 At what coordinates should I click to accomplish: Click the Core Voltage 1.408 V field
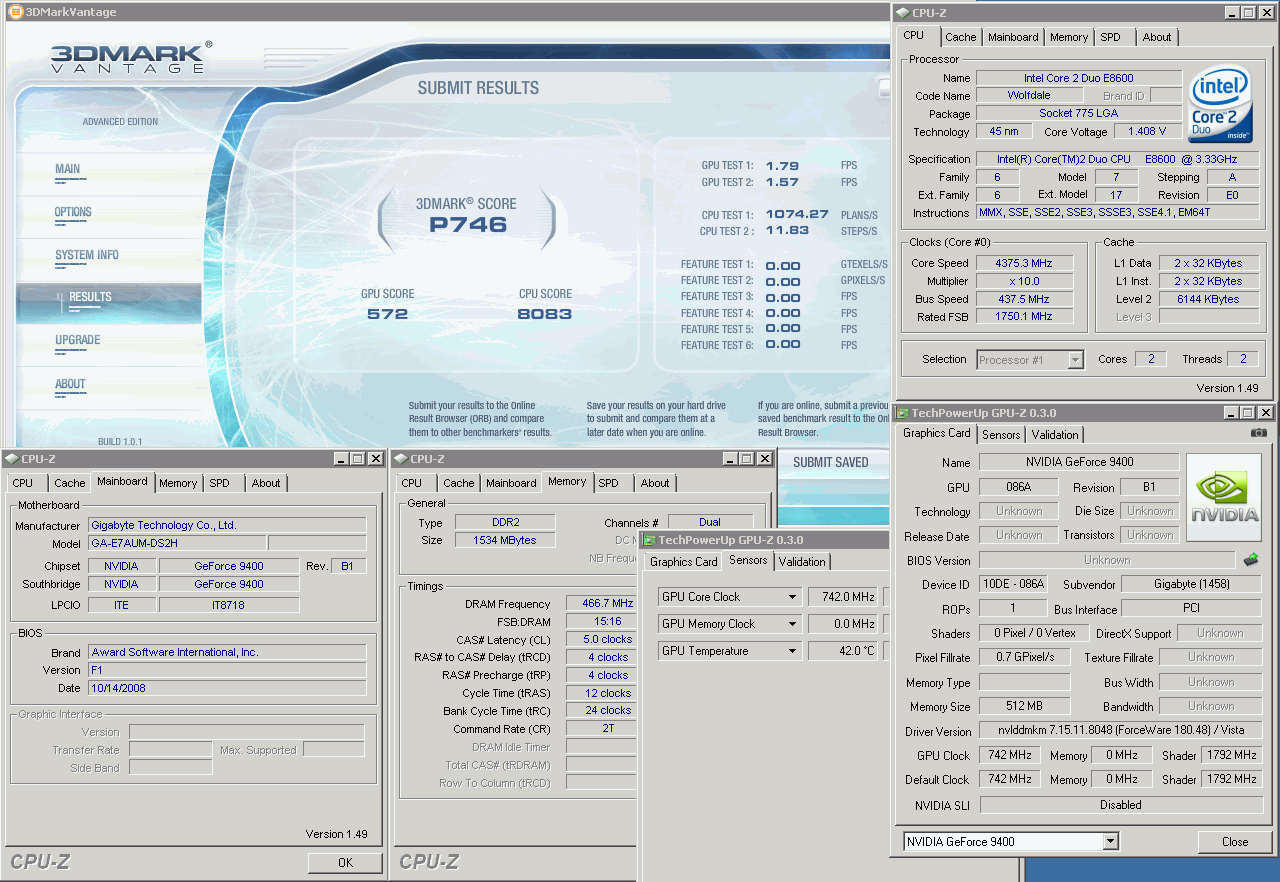pyautogui.click(x=1147, y=131)
